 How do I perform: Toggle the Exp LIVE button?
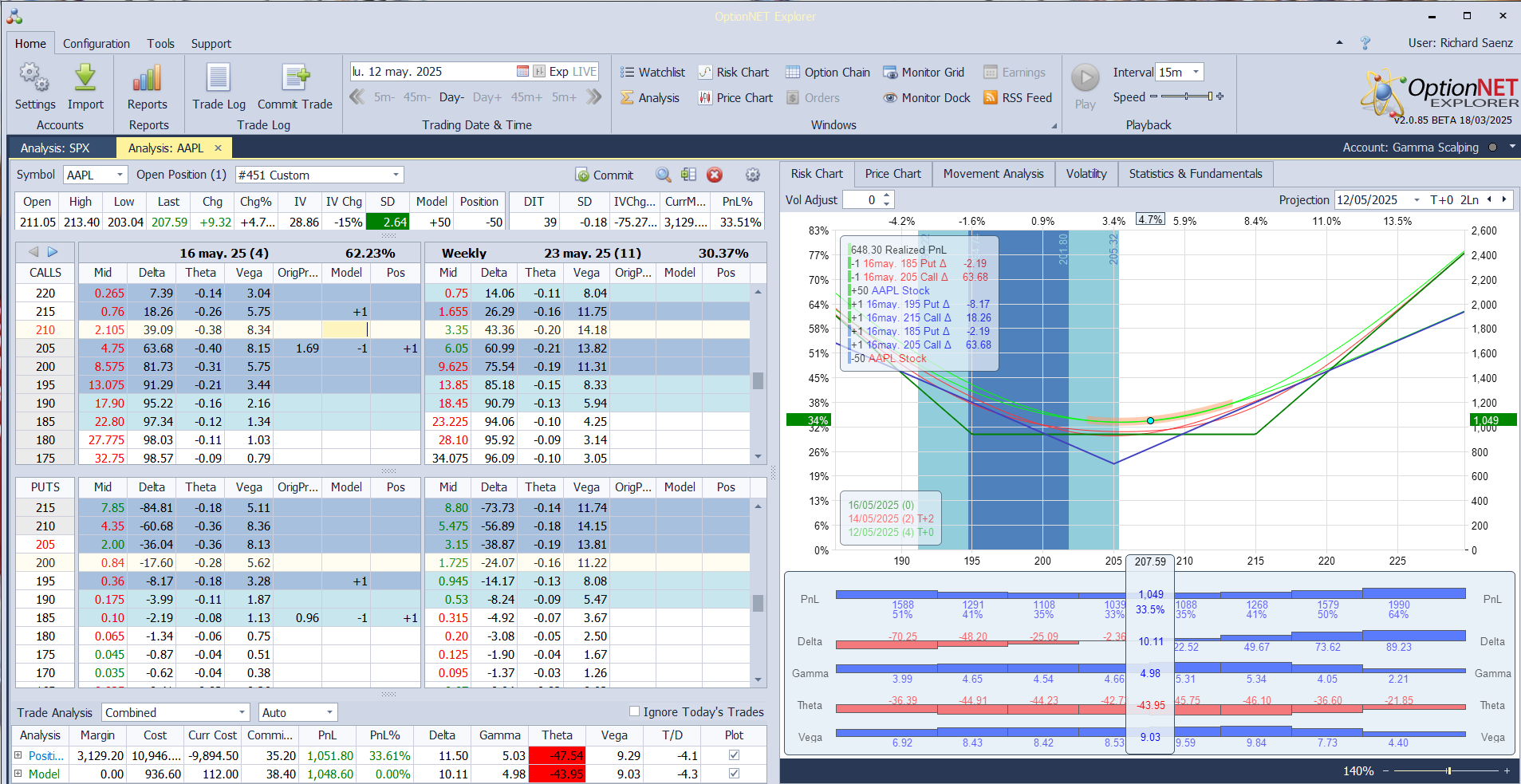[x=573, y=71]
